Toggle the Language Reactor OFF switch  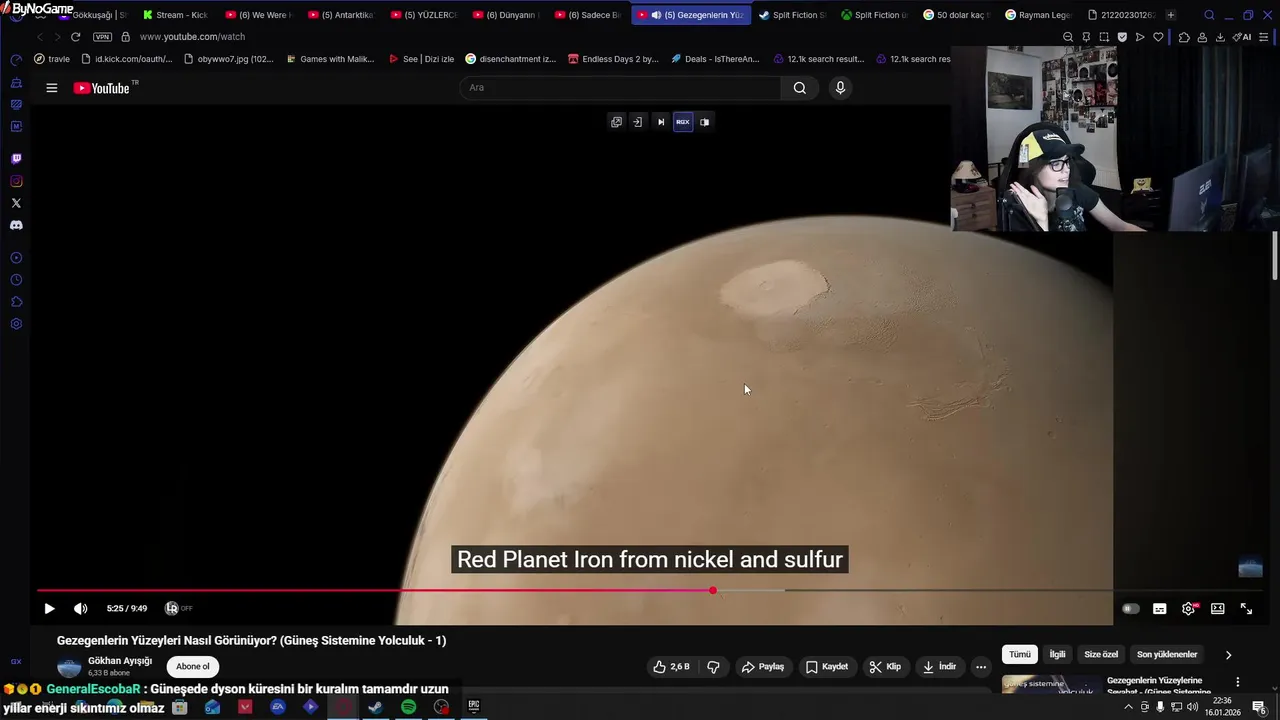(178, 608)
